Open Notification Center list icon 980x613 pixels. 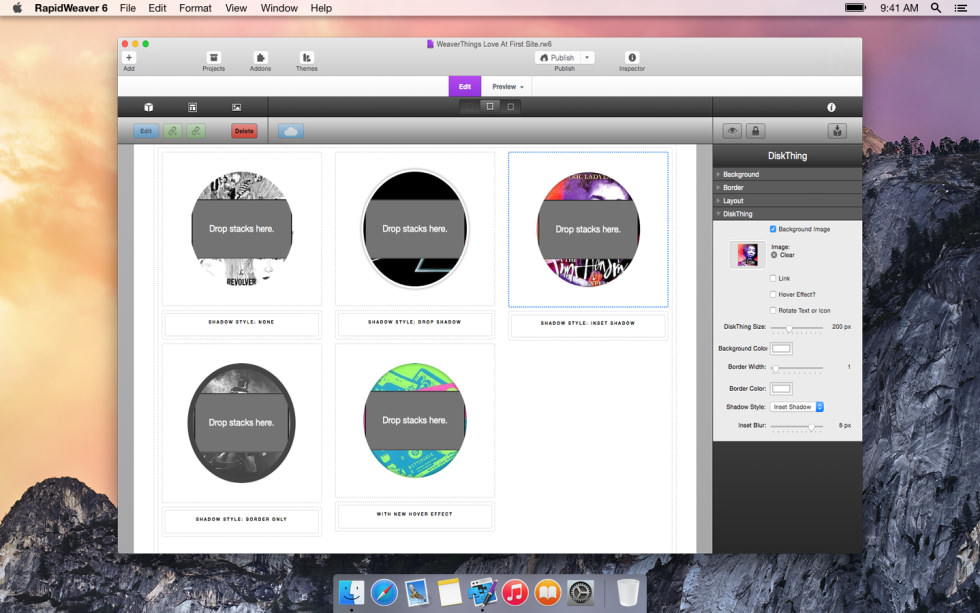tap(961, 8)
